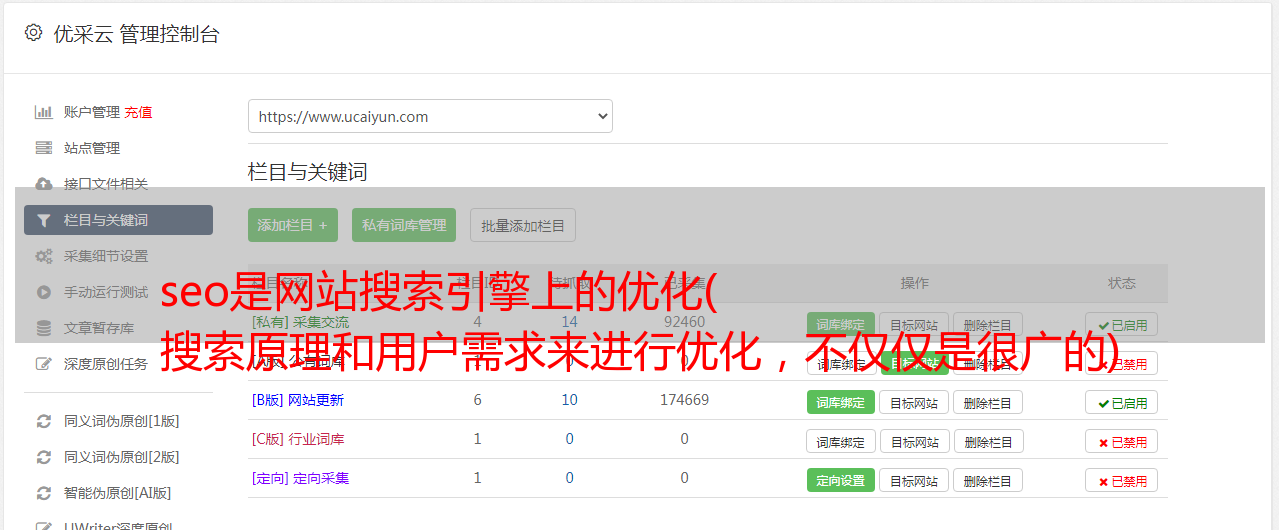Click 目标网站 in the 网站更新 row
1279x530 pixels.
914,402
